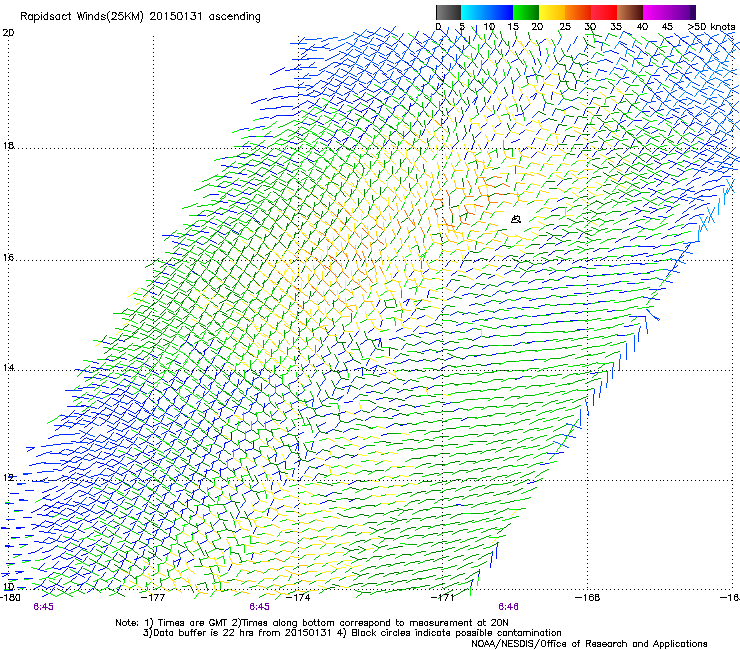Click the legend value '35' under color bar
The image size is (740, 650).
tap(616, 27)
